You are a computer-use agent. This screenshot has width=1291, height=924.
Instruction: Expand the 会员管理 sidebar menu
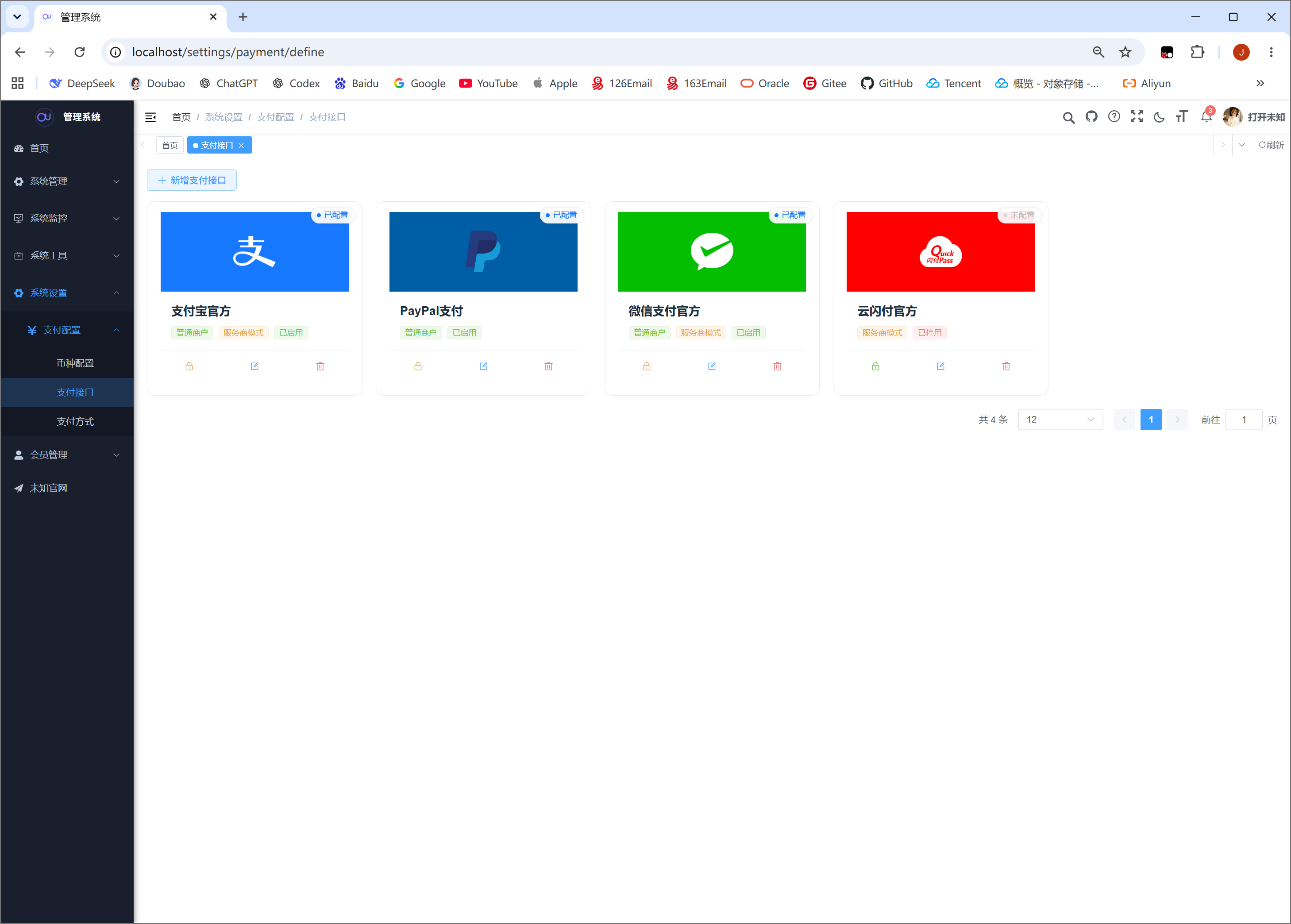pos(67,454)
